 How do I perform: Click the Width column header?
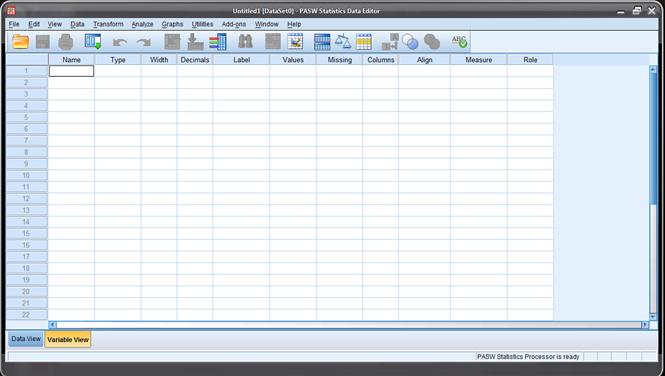pos(159,60)
